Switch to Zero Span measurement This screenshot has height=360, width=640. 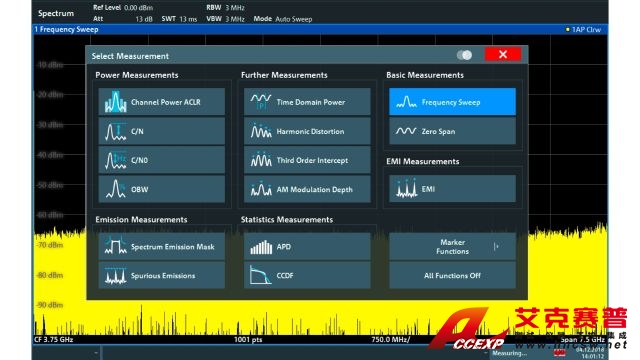[x=452, y=131]
